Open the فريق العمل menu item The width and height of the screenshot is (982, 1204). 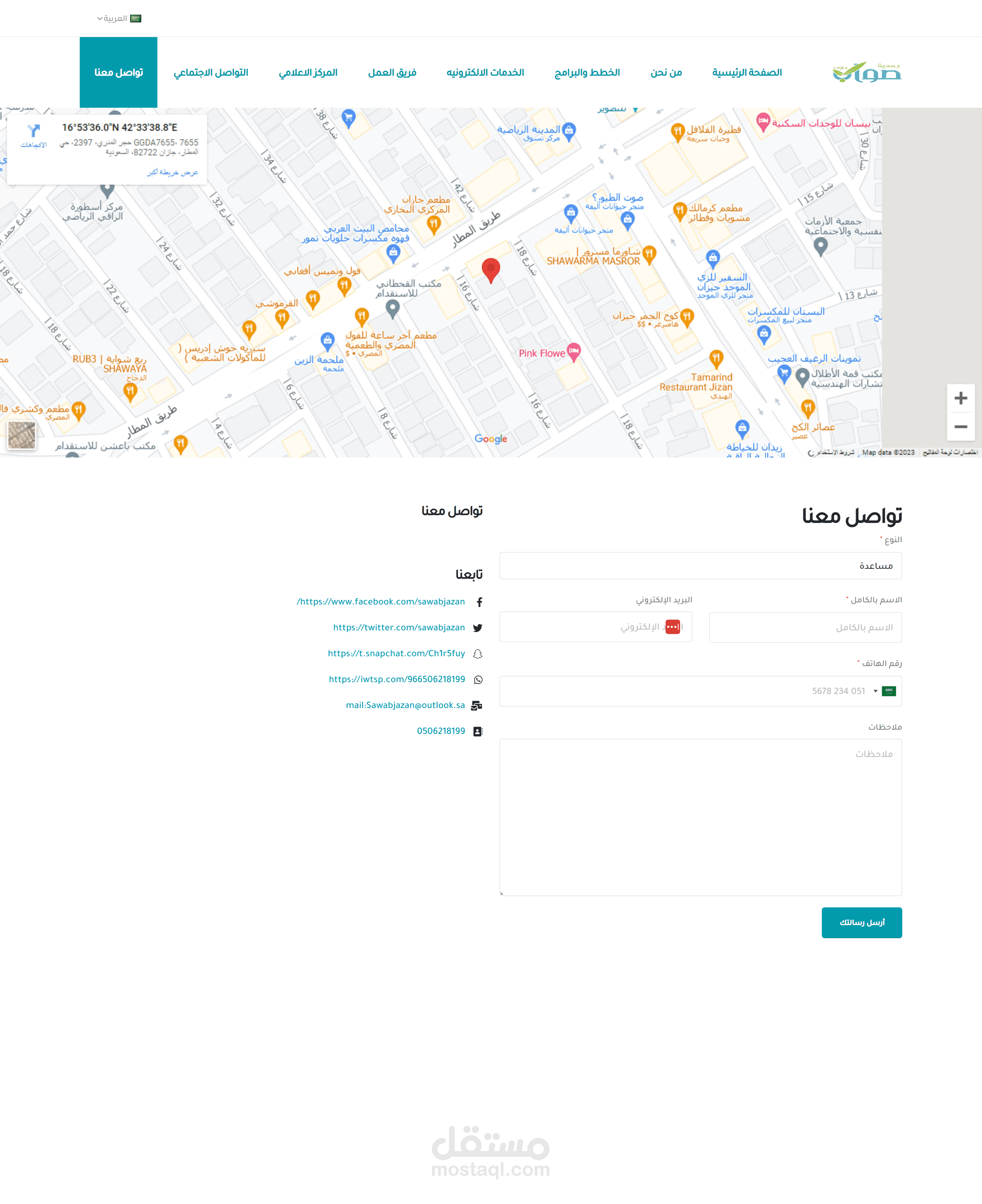[x=392, y=72]
